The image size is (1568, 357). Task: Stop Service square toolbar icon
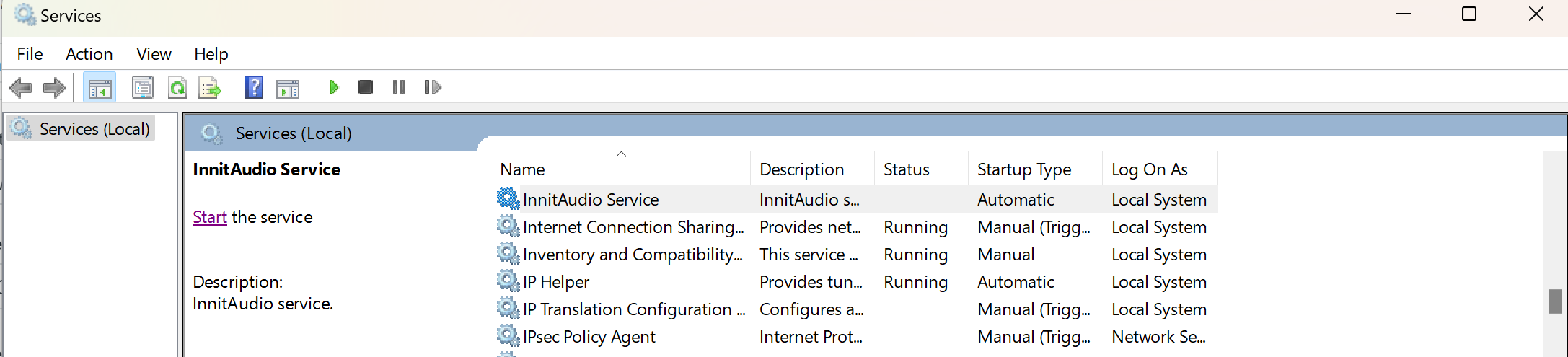point(366,88)
